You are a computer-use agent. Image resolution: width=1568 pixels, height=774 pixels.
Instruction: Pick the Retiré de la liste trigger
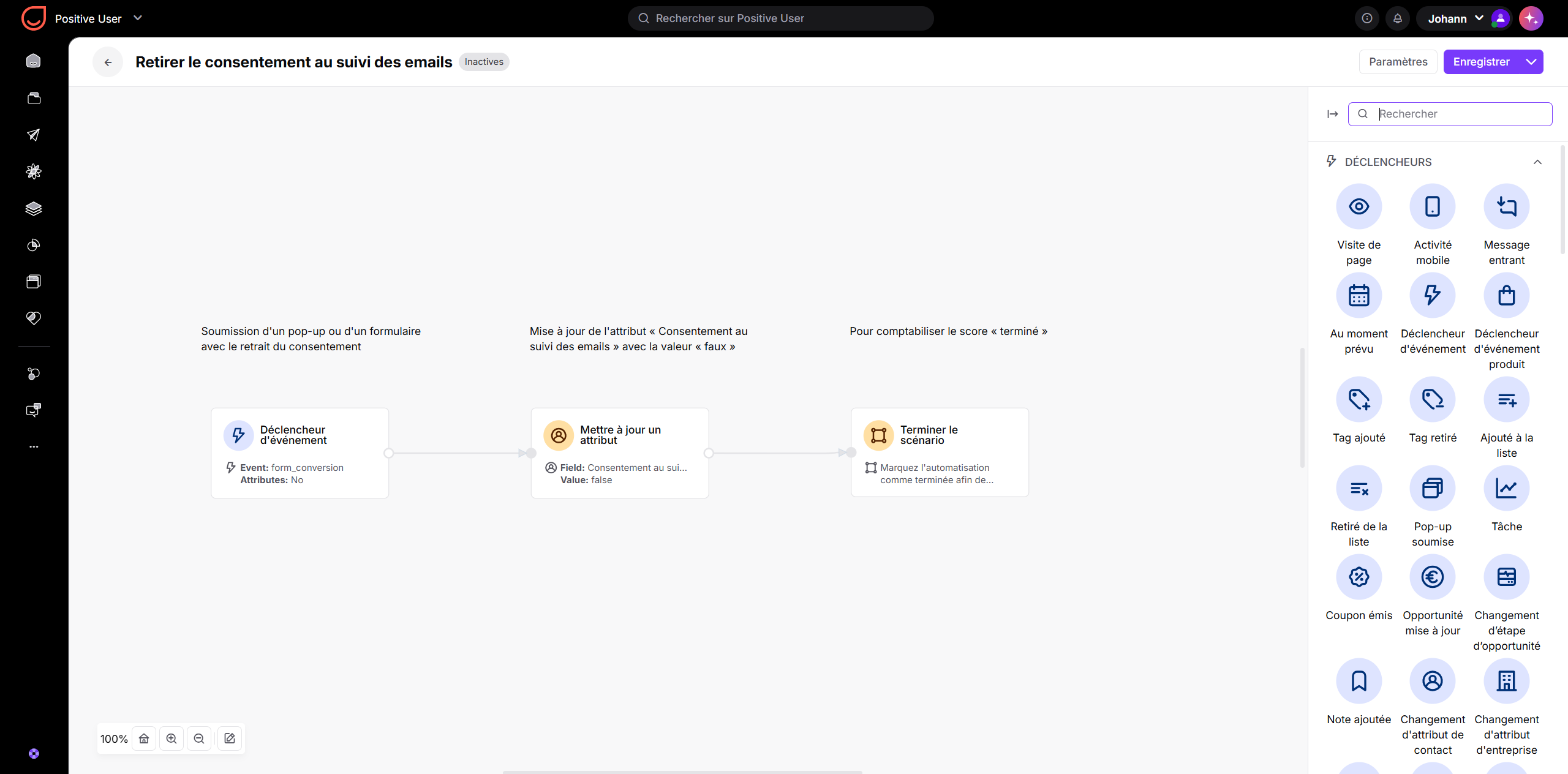pyautogui.click(x=1359, y=488)
